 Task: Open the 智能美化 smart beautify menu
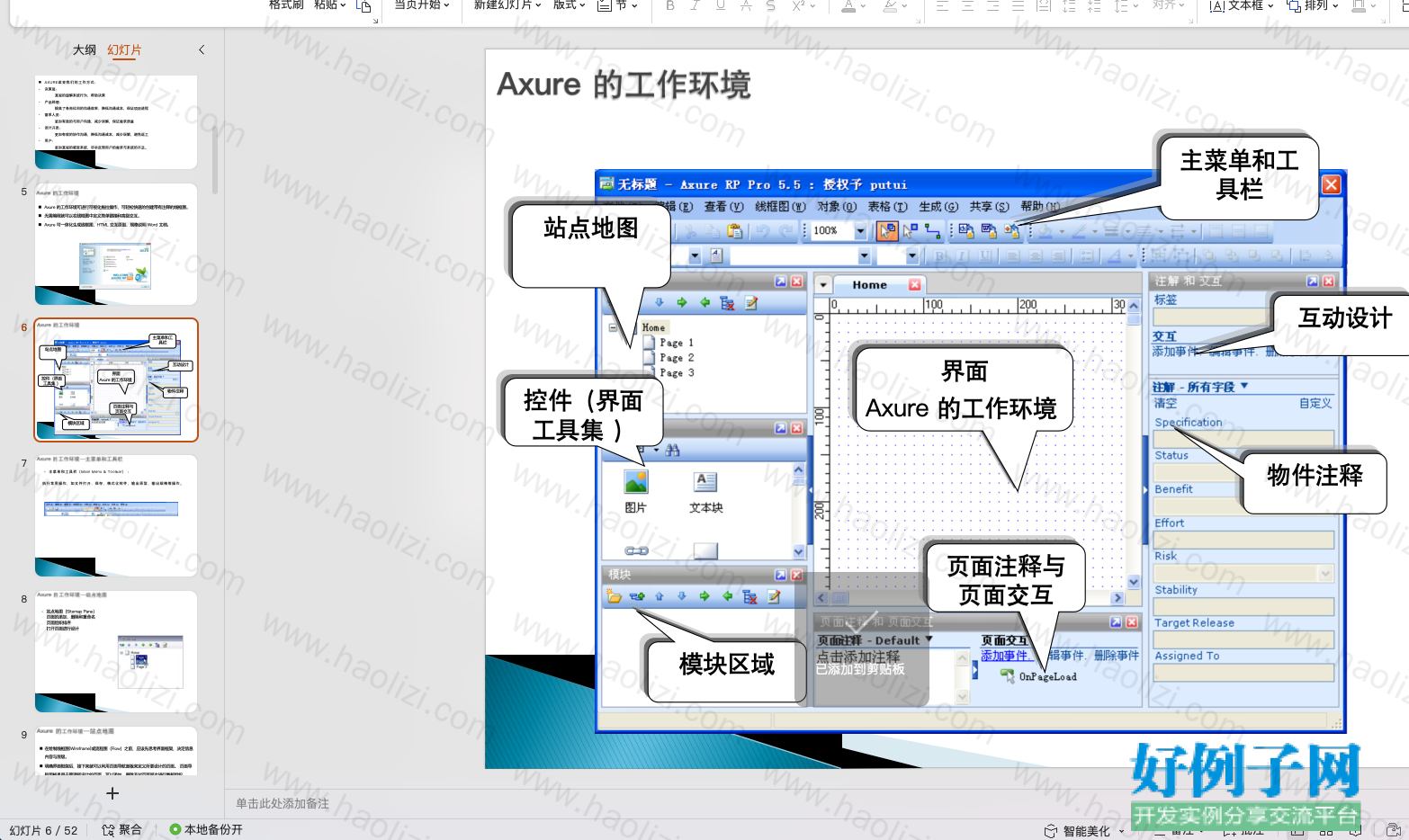coord(1084,831)
